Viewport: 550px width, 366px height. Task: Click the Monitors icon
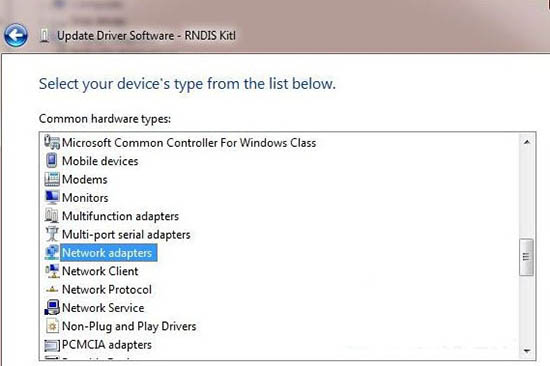point(52,197)
